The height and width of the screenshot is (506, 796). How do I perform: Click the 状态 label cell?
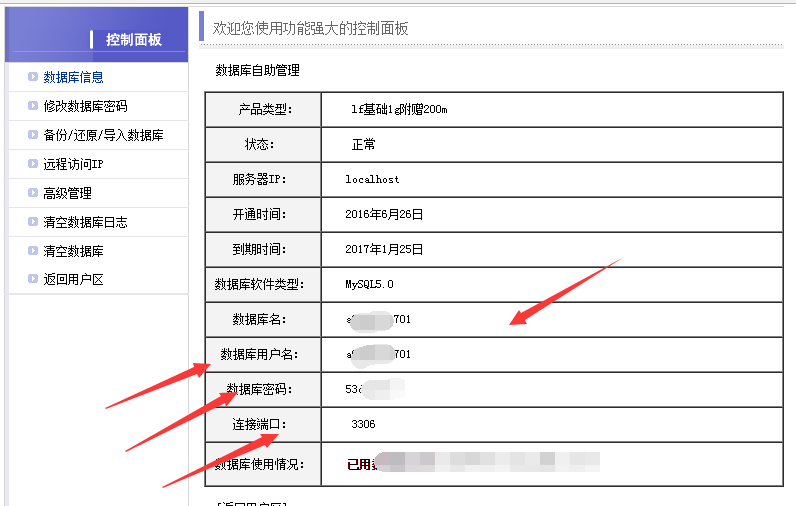(263, 145)
